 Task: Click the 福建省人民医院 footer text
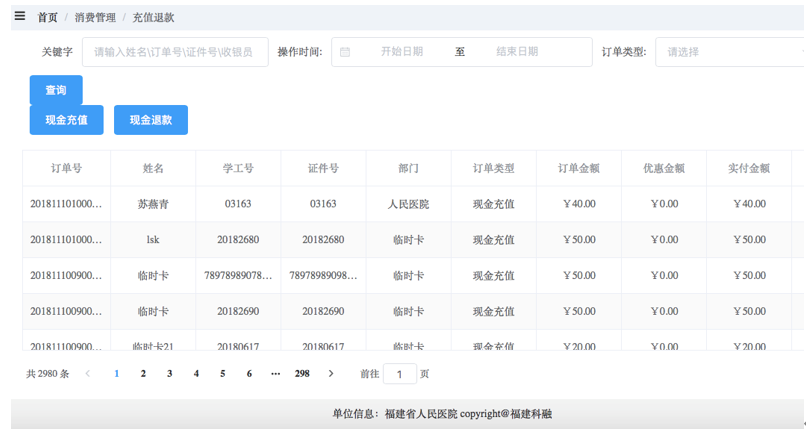pyautogui.click(x=421, y=414)
